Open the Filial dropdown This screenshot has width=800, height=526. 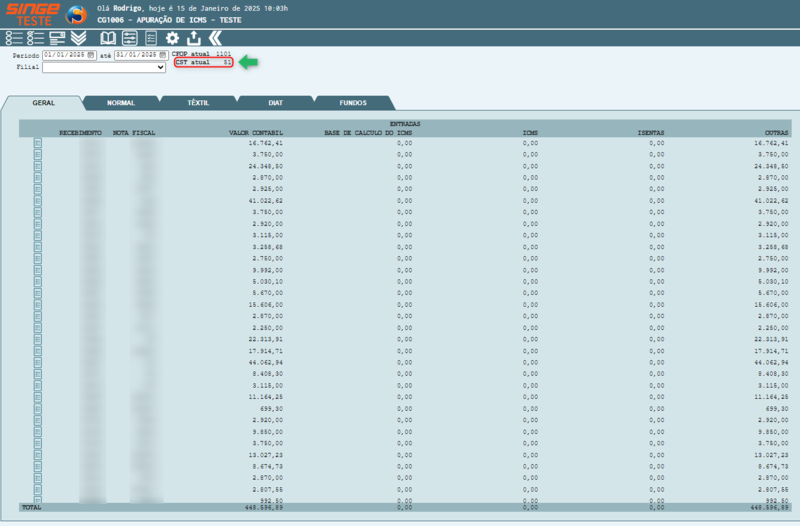[104, 68]
